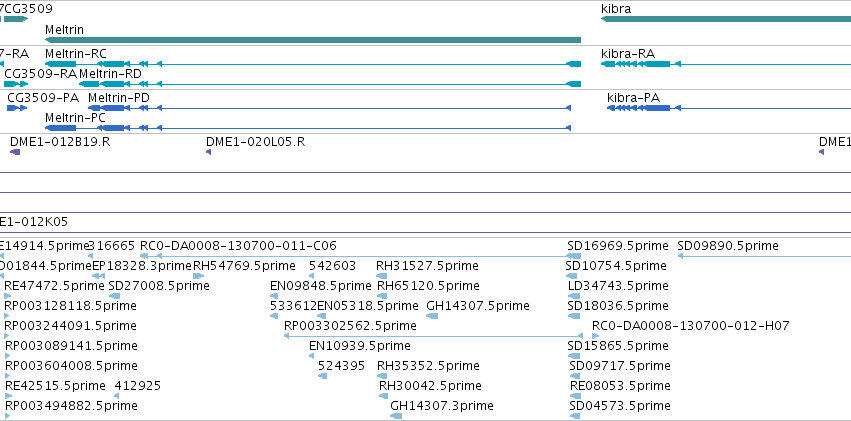
Task: Select the DME1-020L05.R purple arrow
Action: tap(208, 152)
